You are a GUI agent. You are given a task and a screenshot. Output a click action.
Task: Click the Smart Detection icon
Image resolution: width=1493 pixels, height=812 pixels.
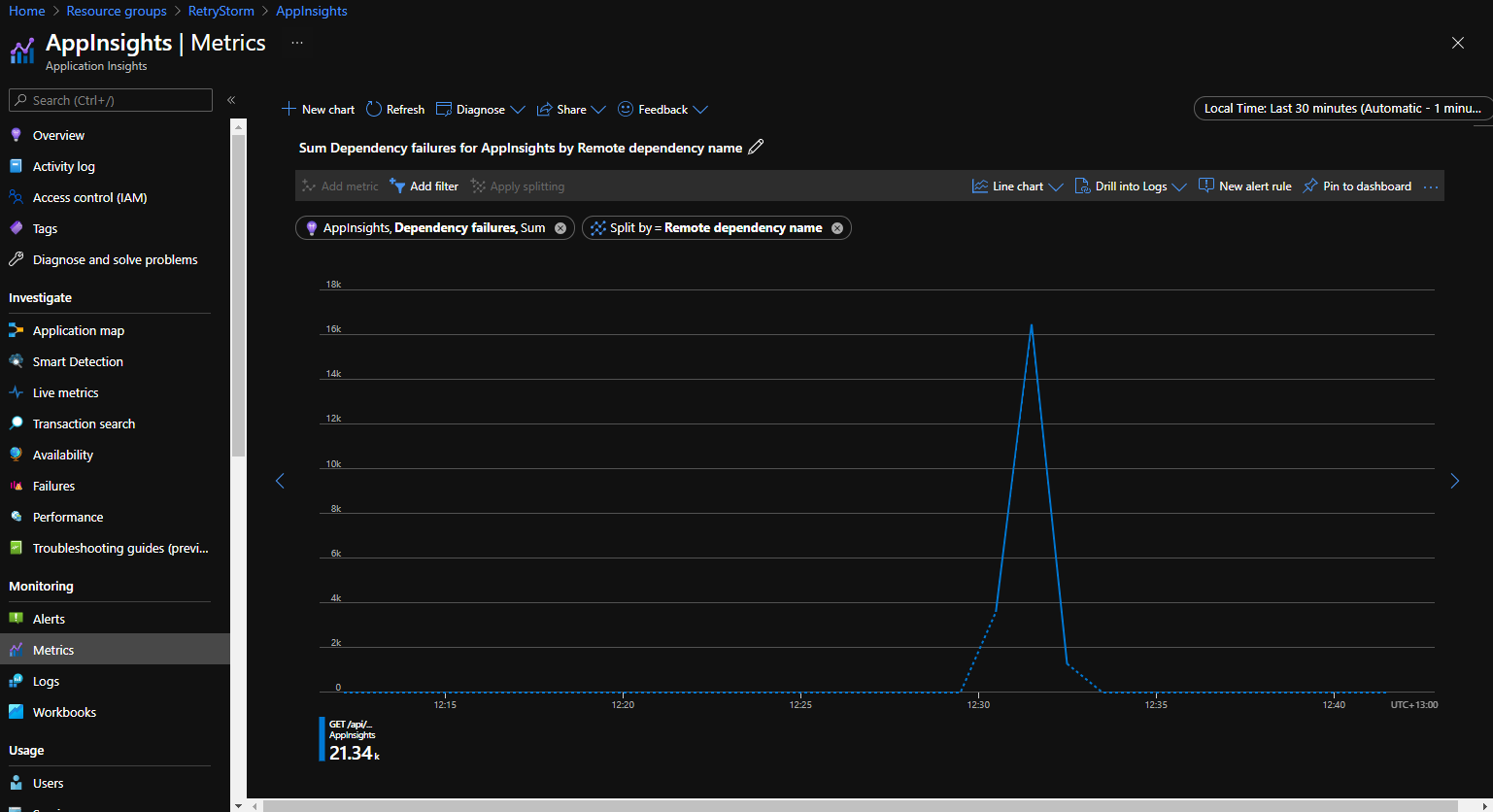click(16, 361)
